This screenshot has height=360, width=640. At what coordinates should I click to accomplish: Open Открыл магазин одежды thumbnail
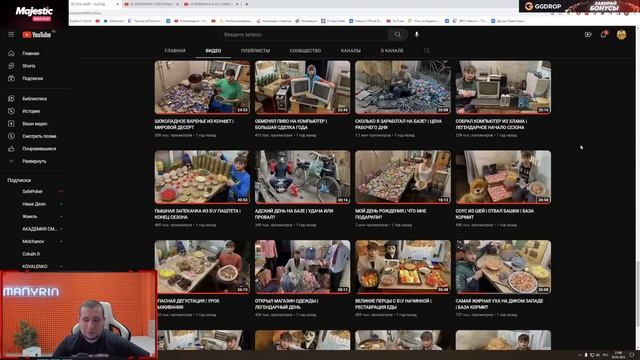(302, 267)
